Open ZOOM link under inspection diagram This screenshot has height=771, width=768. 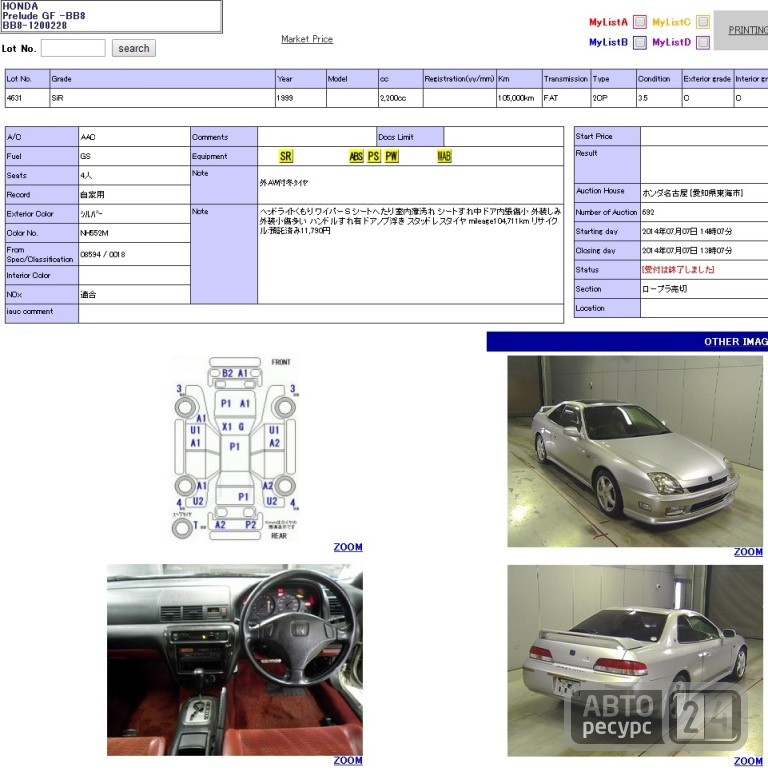tap(348, 547)
